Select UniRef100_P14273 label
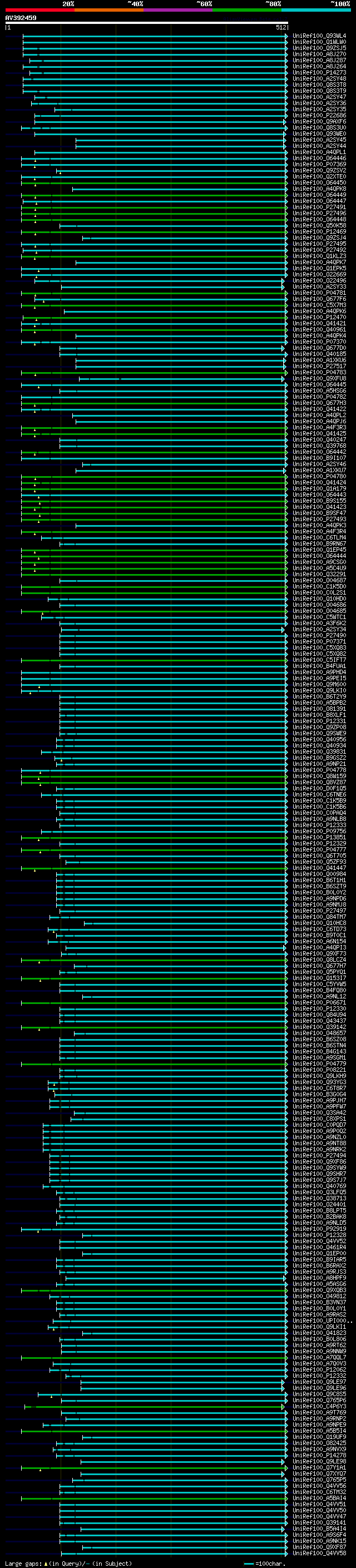The width and height of the screenshot is (356, 1568). click(319, 72)
